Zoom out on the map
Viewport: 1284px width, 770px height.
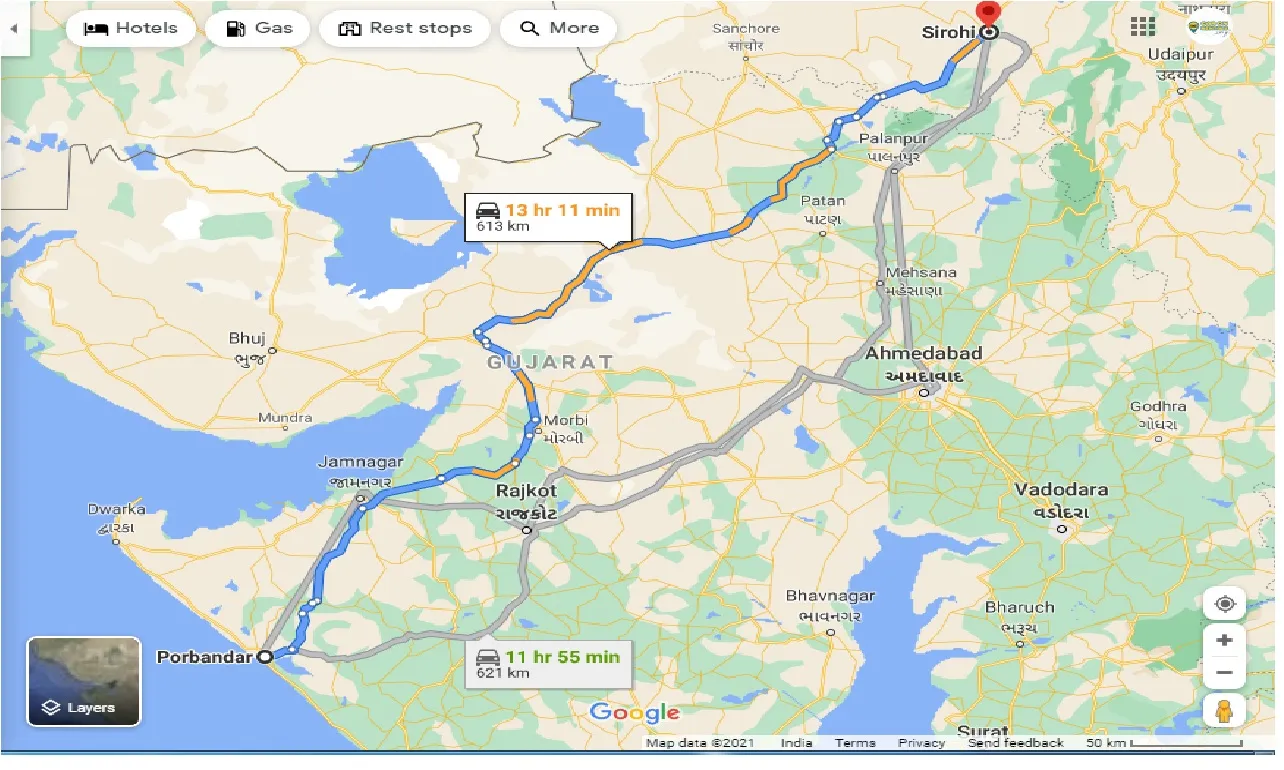[x=1225, y=673]
